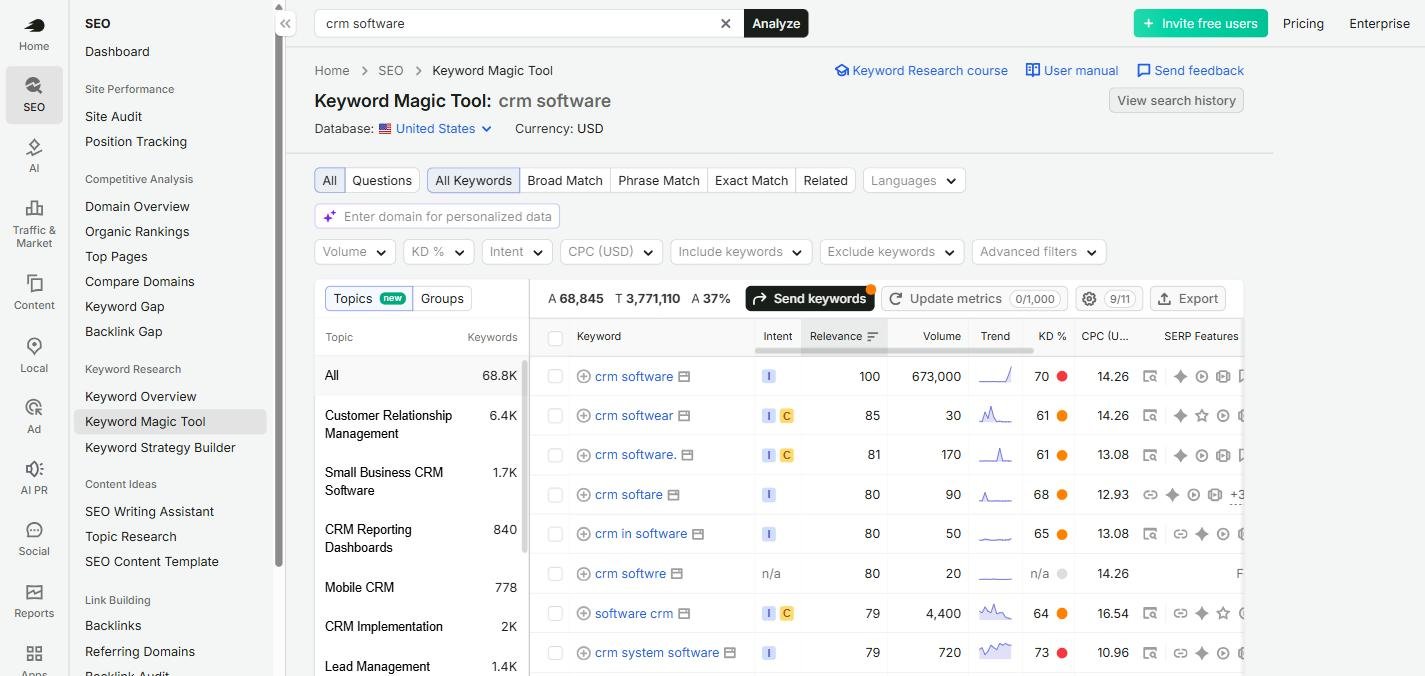
Task: Open table settings gear icon
Action: point(1089,298)
